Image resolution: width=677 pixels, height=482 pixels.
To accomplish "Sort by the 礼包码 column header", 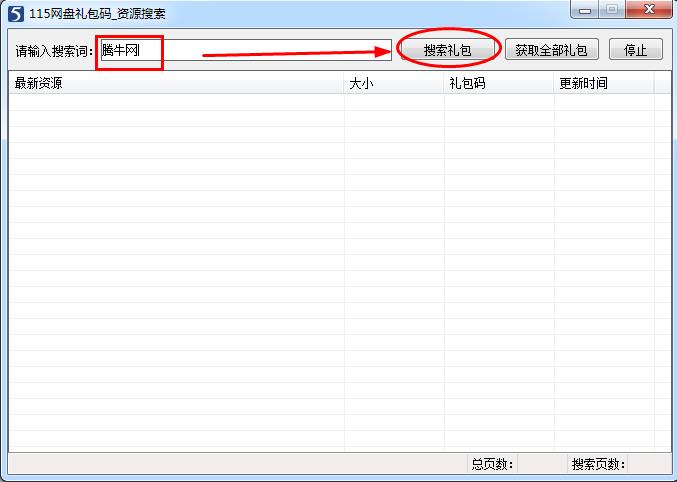I will [499, 83].
